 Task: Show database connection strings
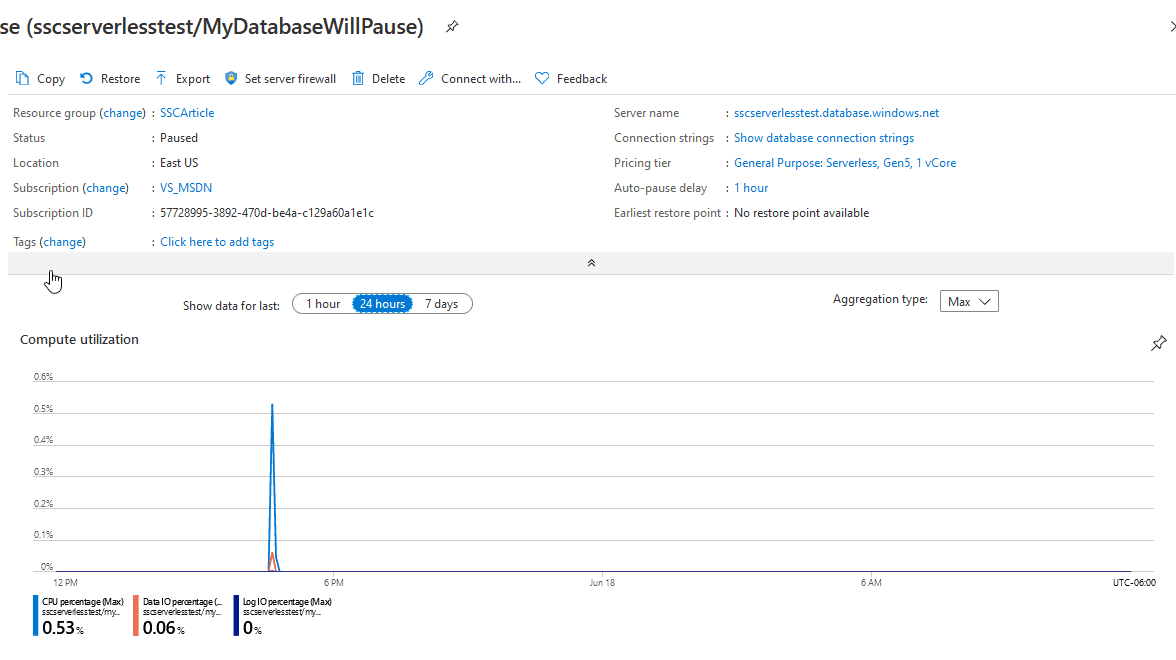(823, 138)
